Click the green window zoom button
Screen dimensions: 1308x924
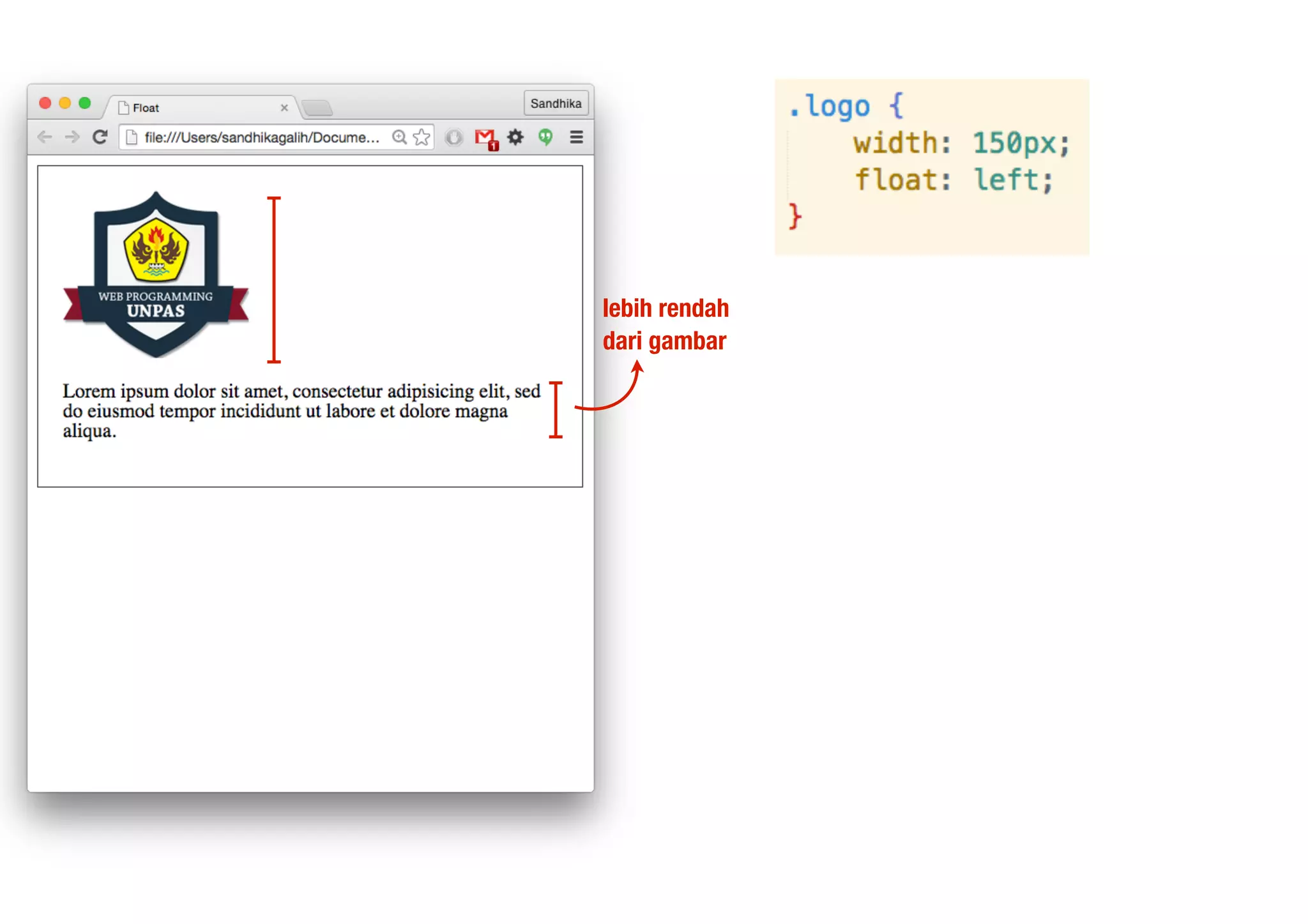(85, 103)
